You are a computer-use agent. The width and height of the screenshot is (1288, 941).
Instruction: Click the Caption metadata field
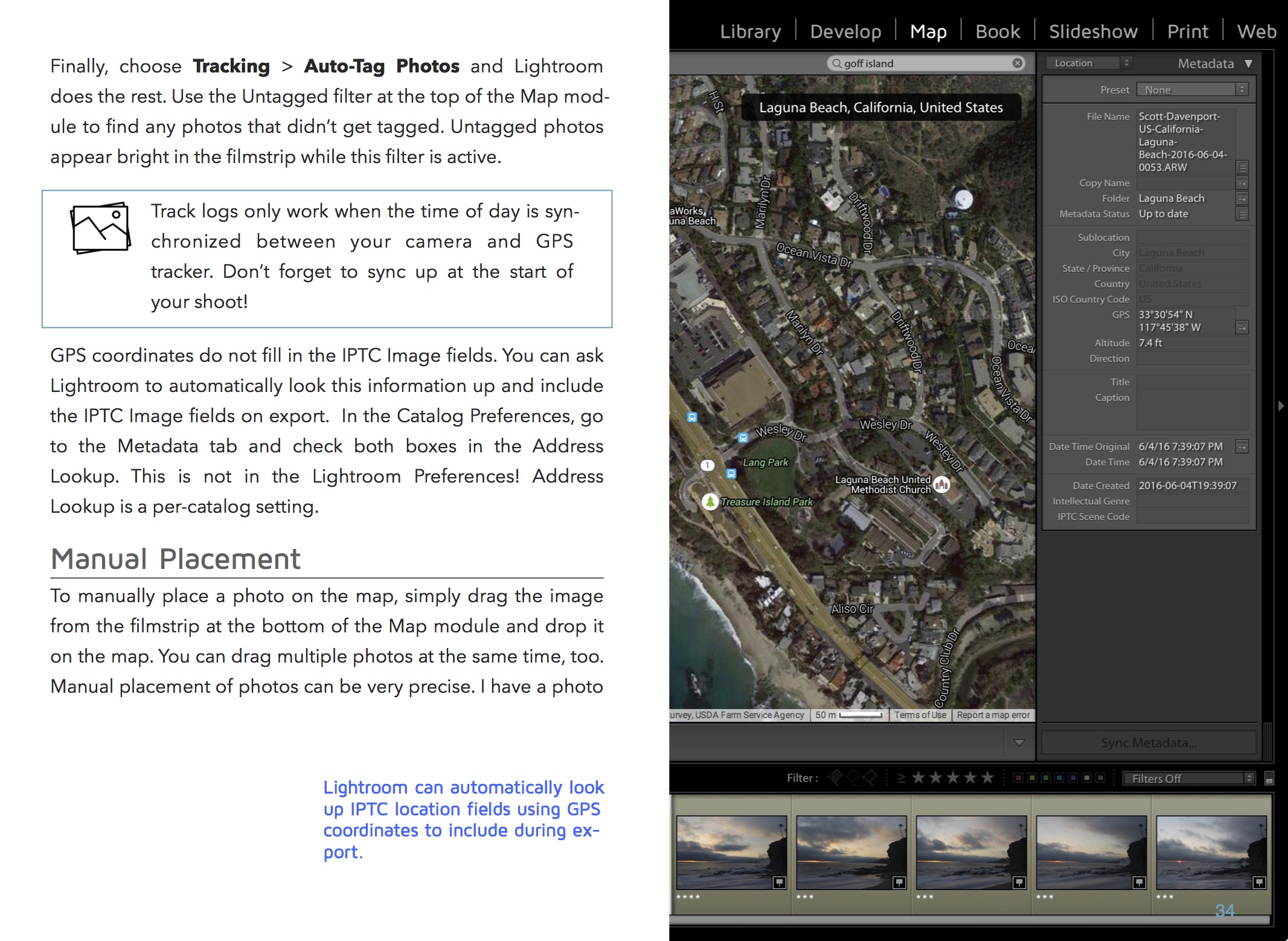1192,410
